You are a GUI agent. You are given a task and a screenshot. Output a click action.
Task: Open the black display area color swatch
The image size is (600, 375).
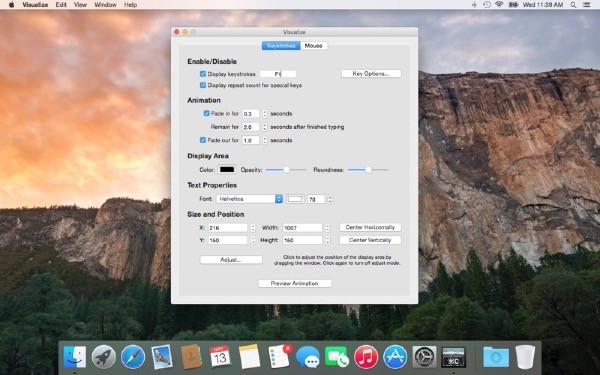(x=227, y=170)
